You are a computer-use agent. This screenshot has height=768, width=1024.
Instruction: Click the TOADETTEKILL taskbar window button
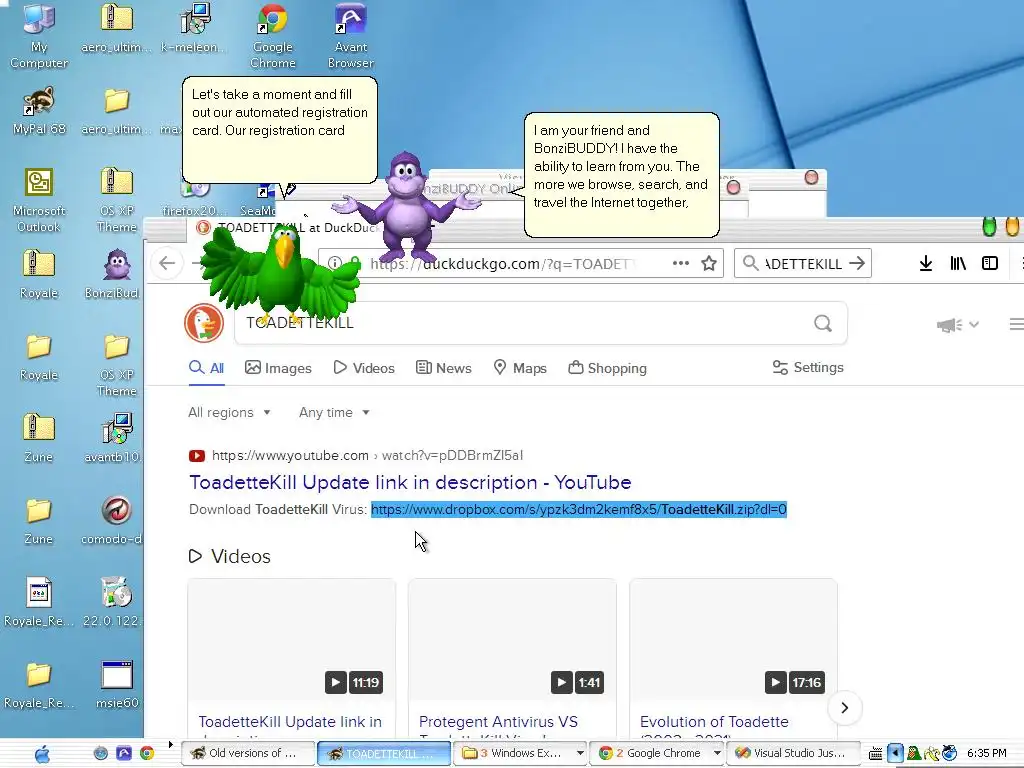(383, 753)
